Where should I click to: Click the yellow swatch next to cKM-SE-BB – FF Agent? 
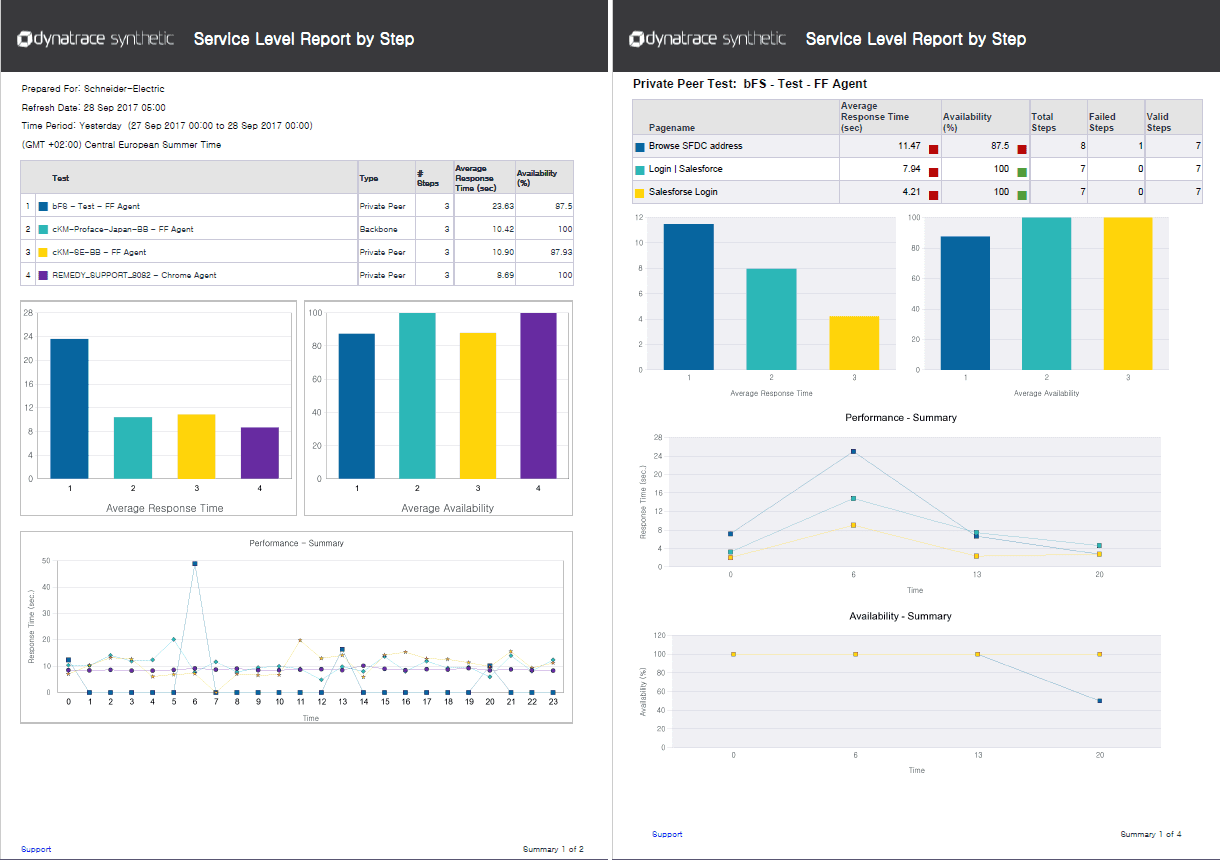(43, 252)
